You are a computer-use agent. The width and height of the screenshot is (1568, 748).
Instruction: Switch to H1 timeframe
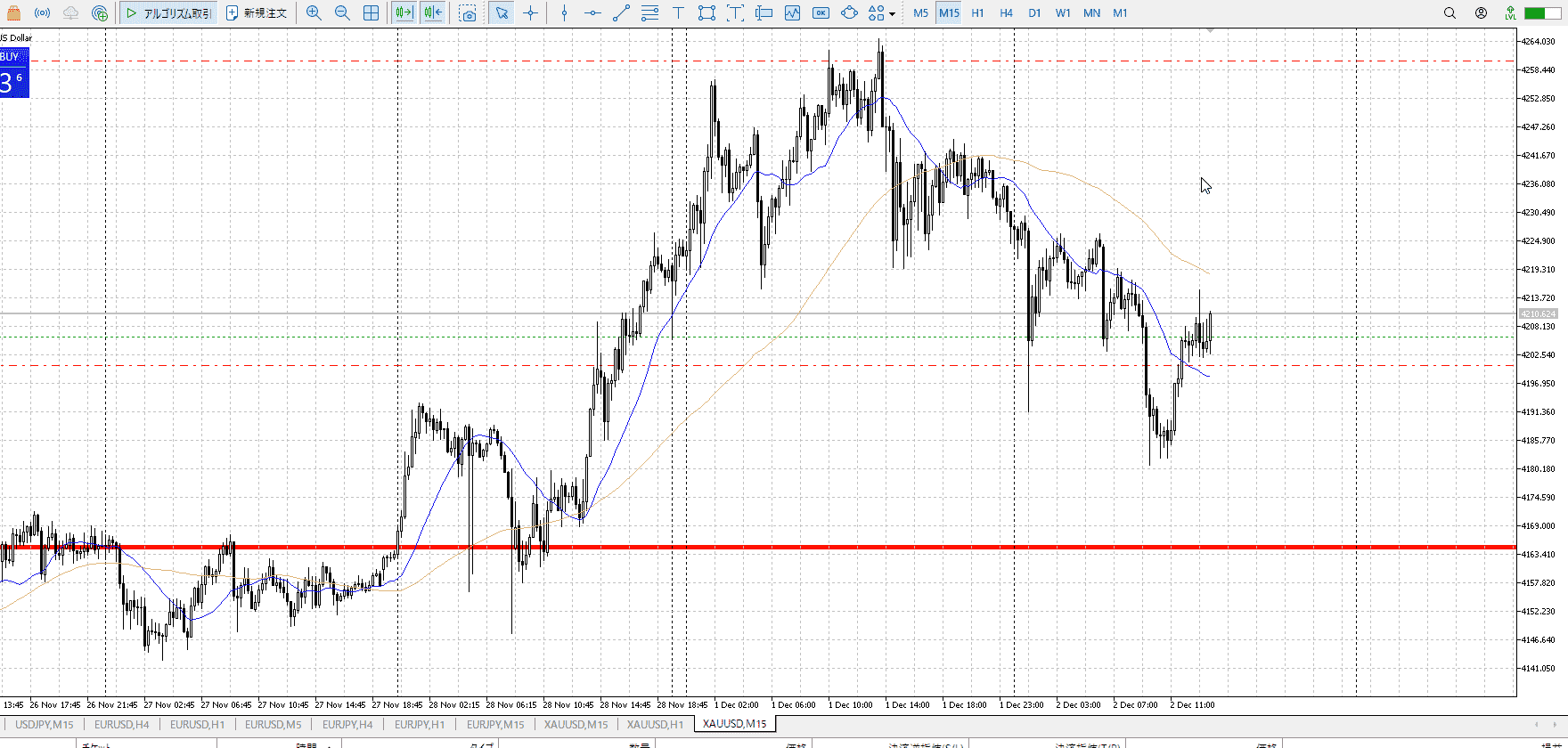[977, 13]
